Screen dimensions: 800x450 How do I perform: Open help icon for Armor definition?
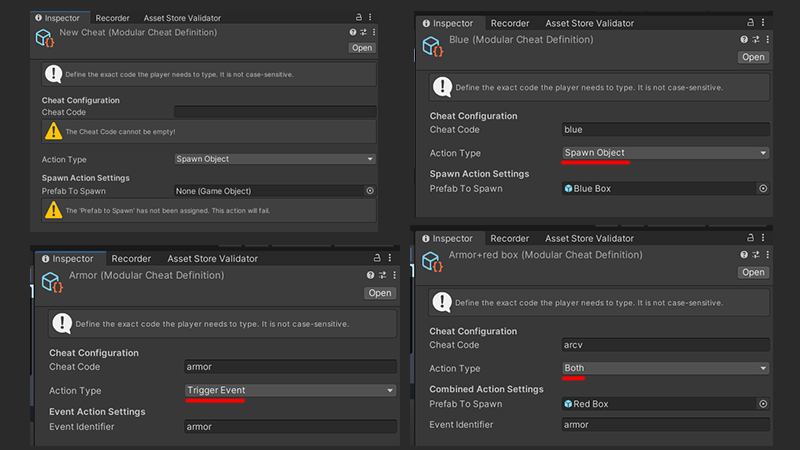point(370,275)
